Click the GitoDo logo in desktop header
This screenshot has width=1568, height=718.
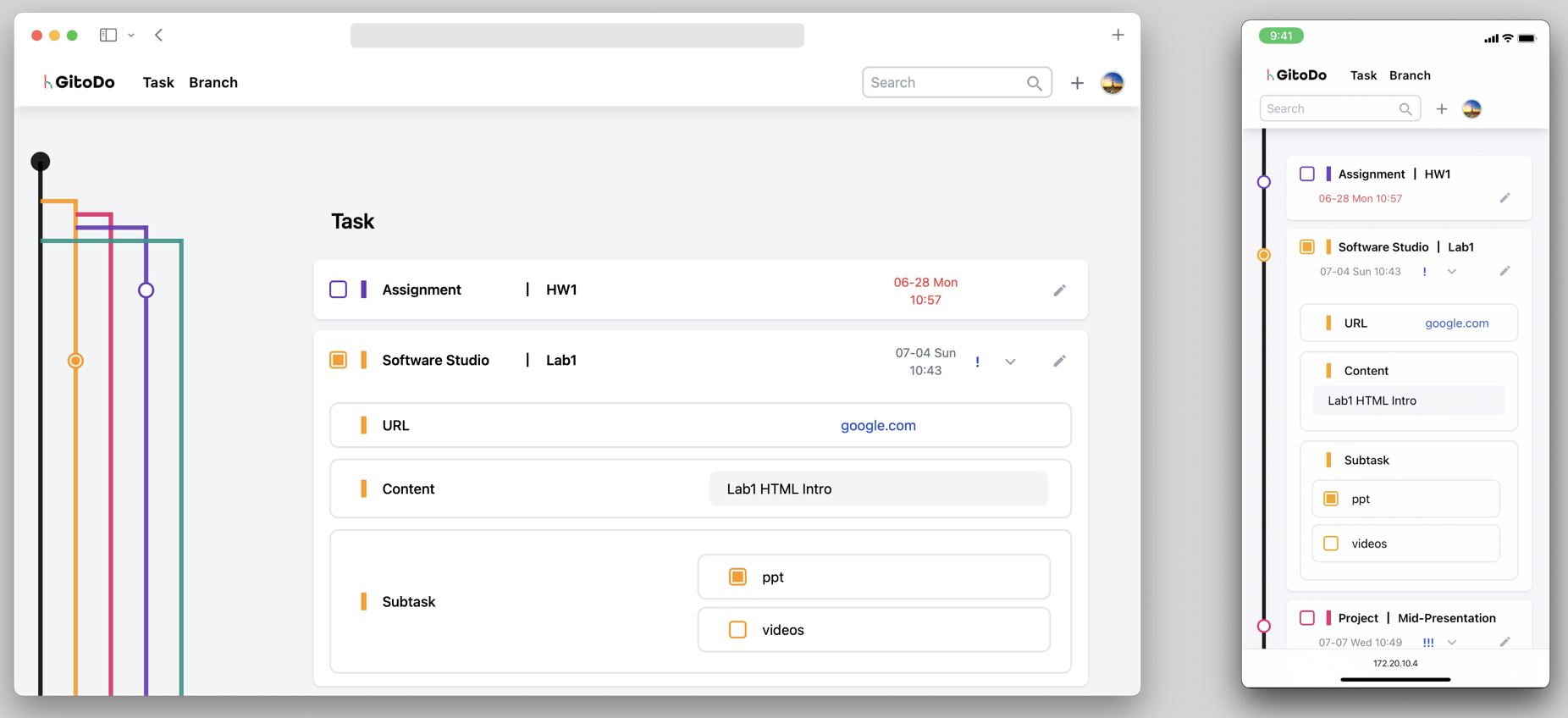pos(80,82)
